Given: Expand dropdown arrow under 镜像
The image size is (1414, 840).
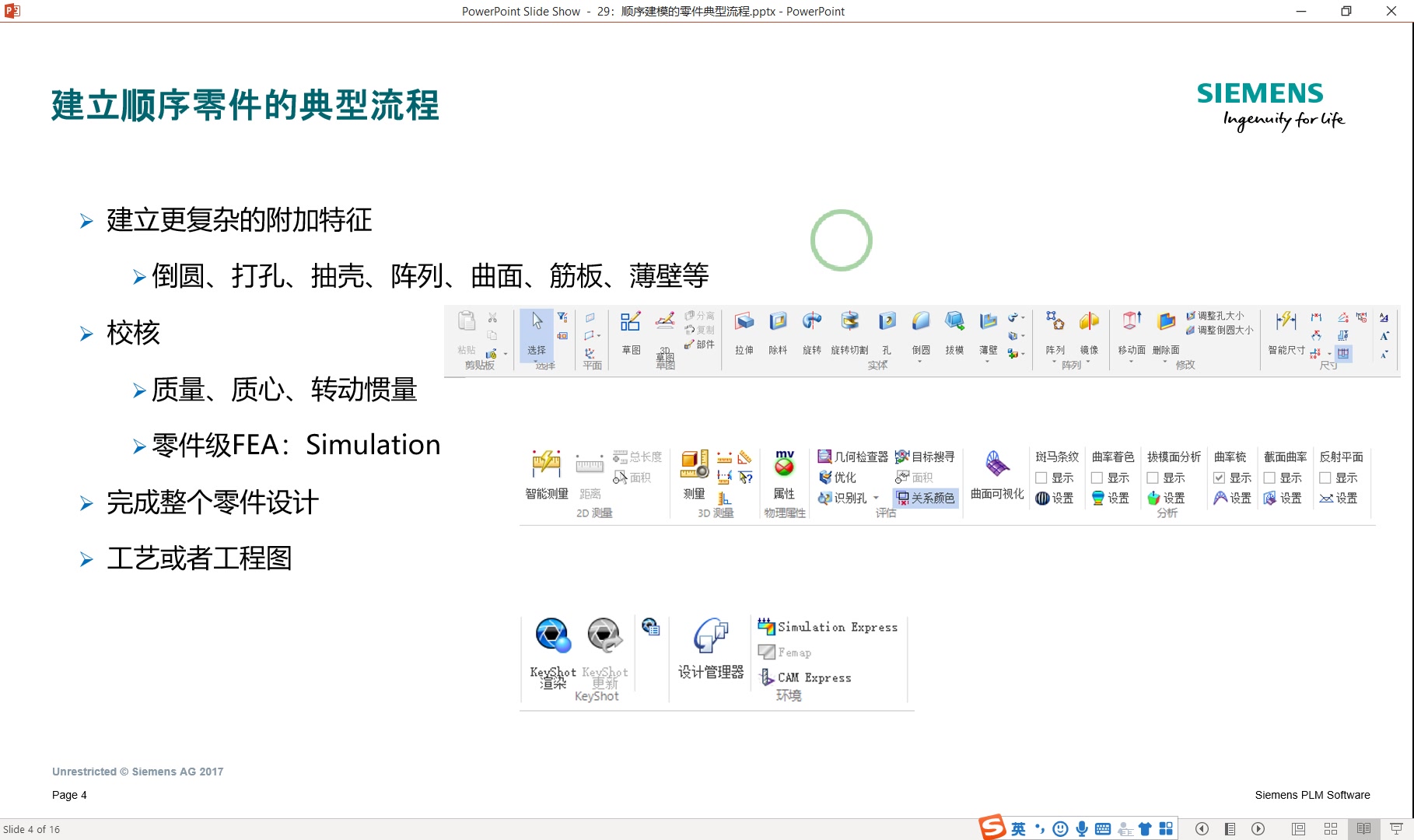Looking at the screenshot, I should click(x=1087, y=362).
